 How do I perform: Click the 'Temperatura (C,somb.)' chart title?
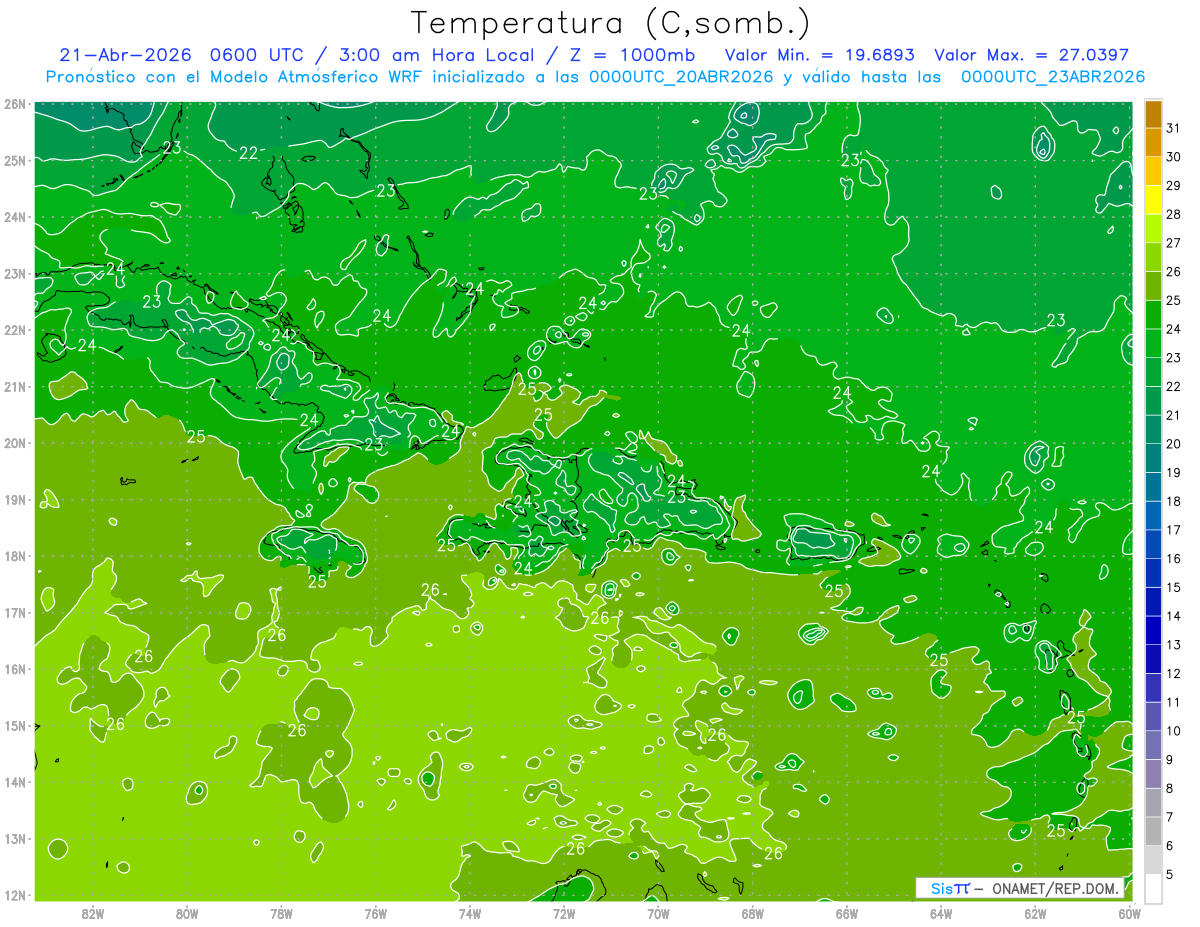coord(610,22)
